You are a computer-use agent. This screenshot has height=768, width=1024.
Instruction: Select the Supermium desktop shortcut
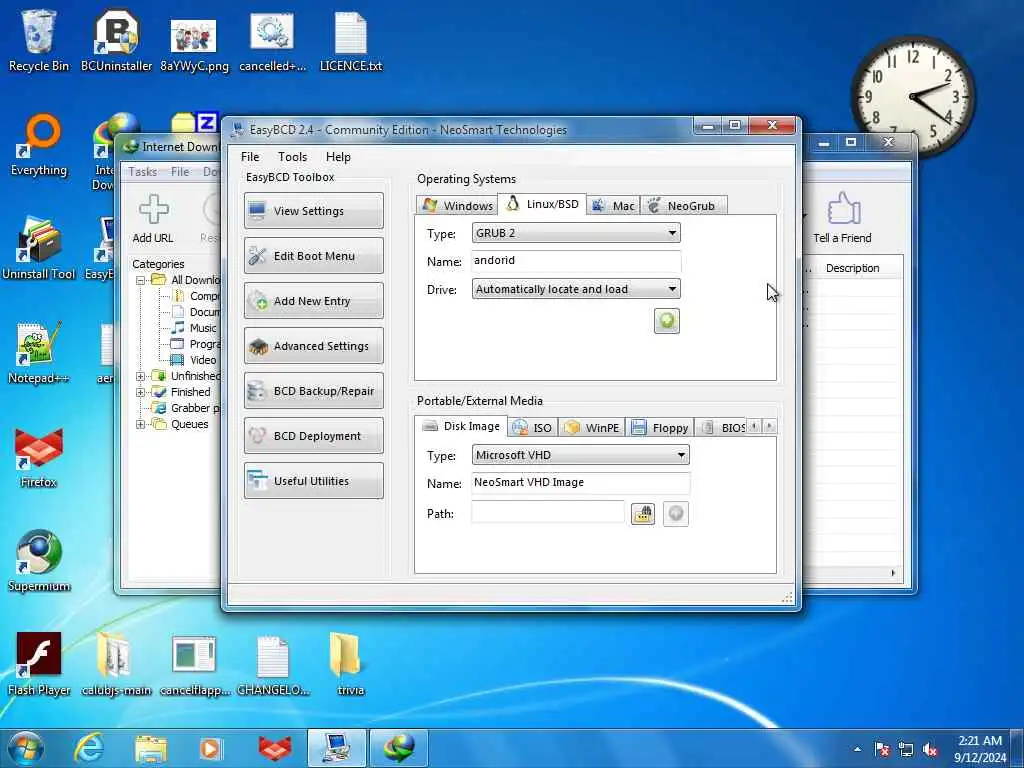point(39,561)
